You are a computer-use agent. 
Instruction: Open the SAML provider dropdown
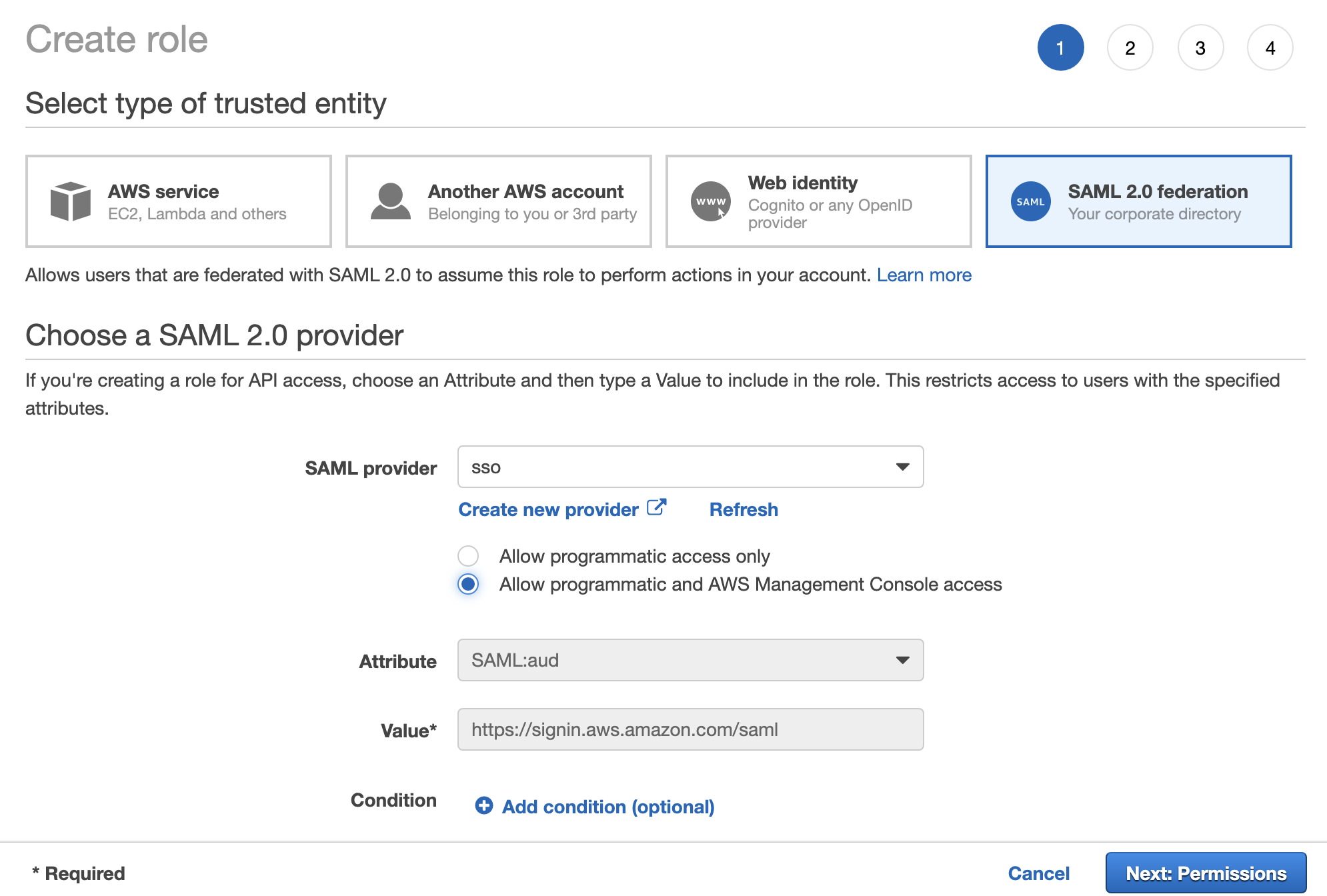[690, 467]
